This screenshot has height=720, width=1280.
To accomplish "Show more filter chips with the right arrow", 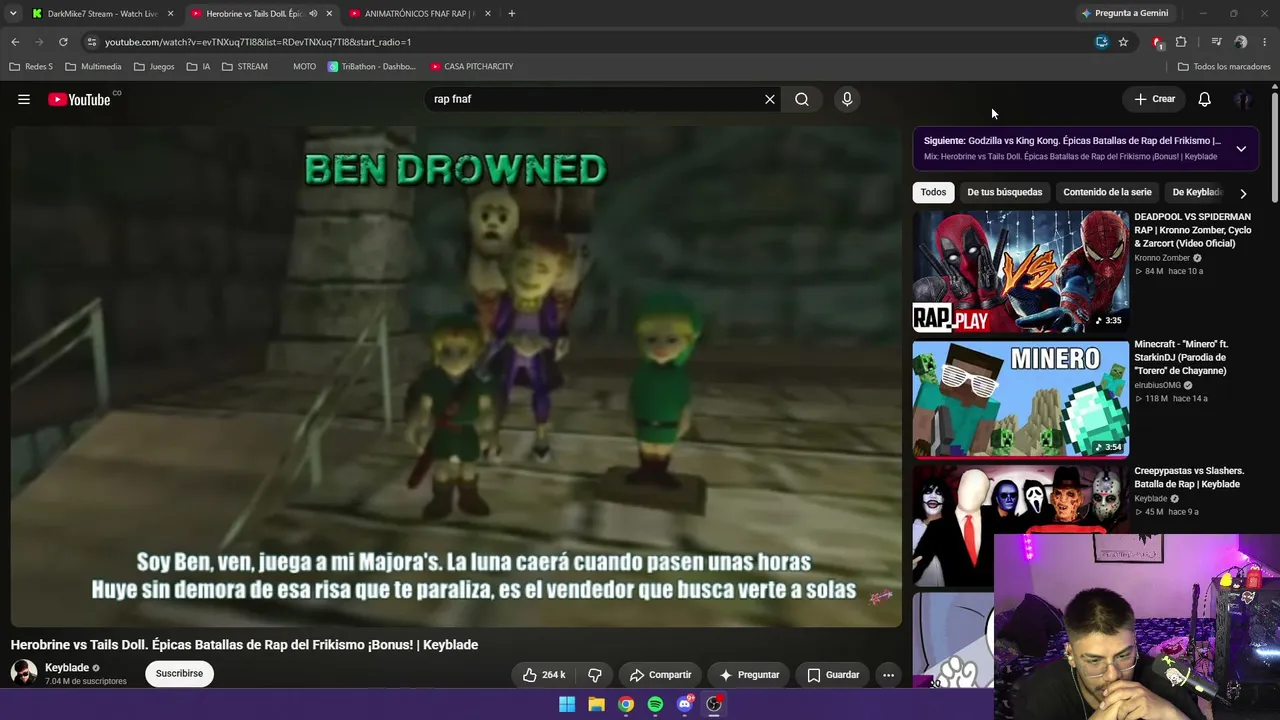I will click(x=1243, y=193).
